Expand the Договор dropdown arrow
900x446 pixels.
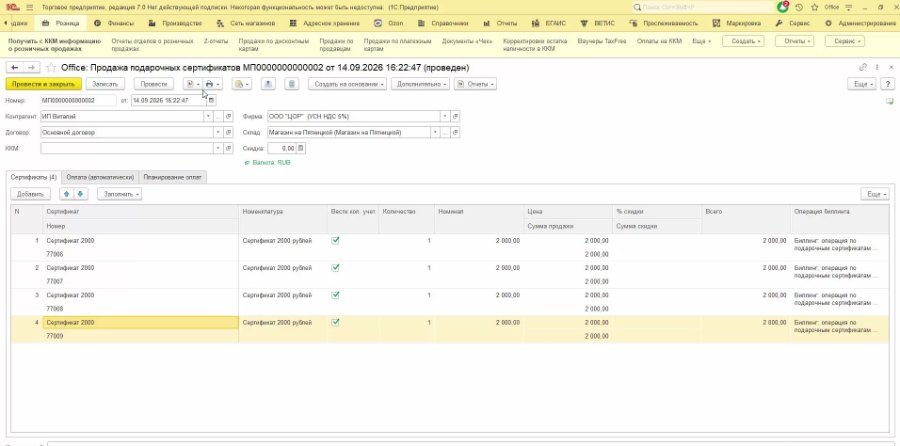tap(218, 133)
